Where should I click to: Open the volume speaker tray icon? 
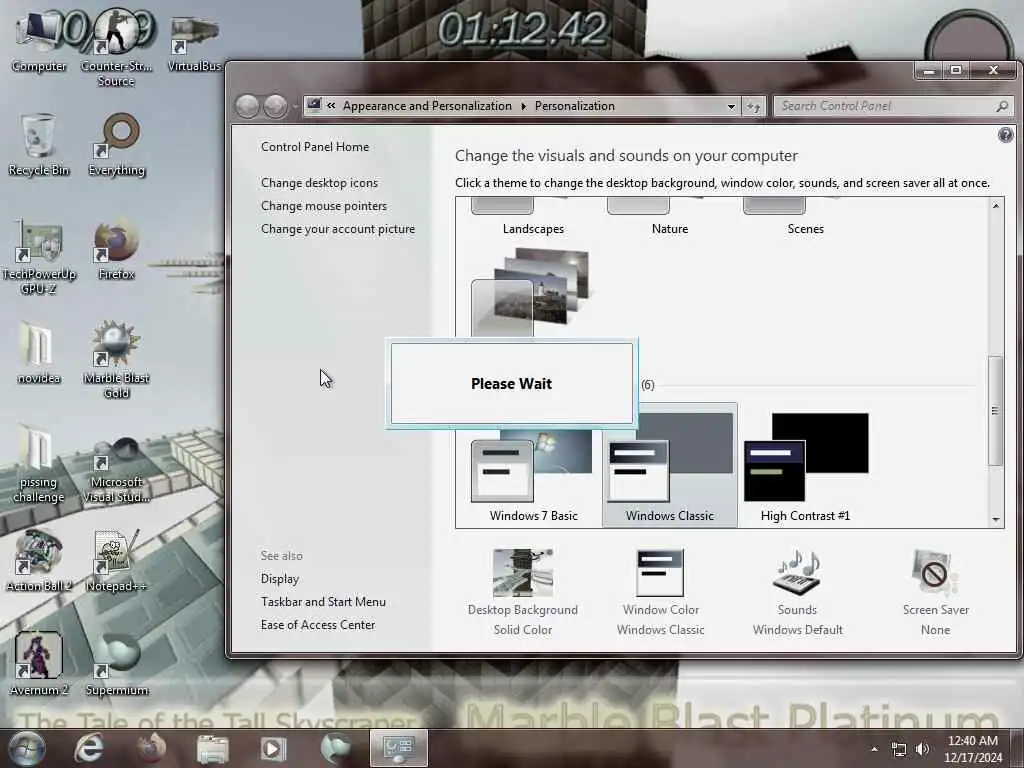point(922,749)
